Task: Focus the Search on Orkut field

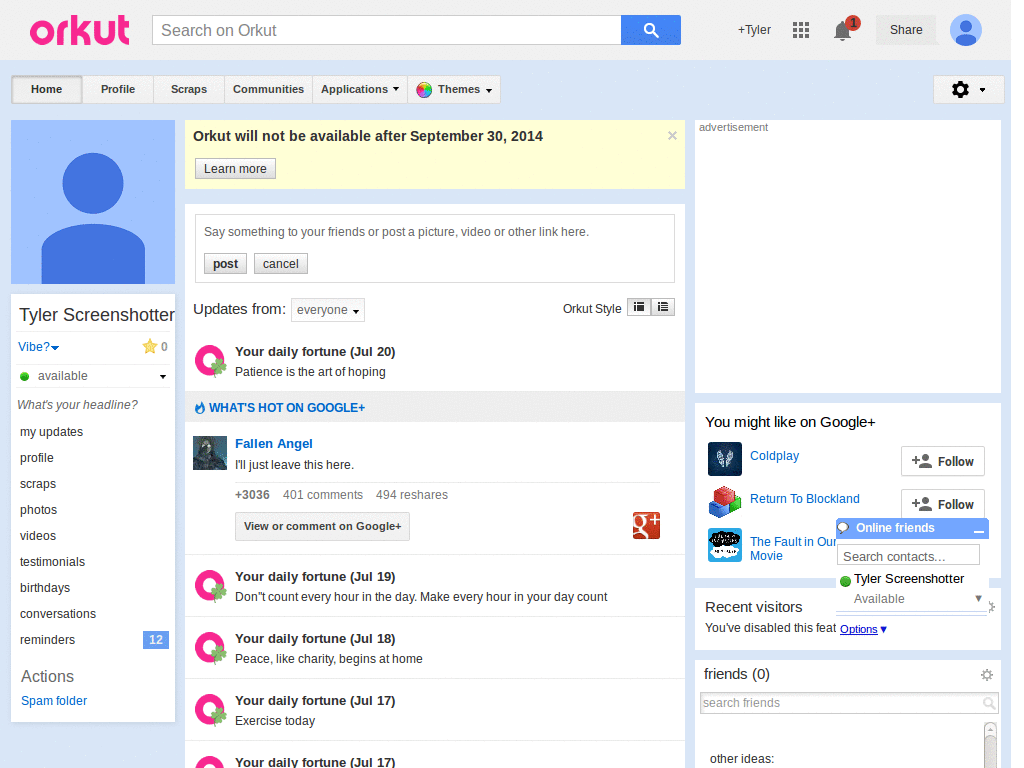Action: (x=387, y=30)
